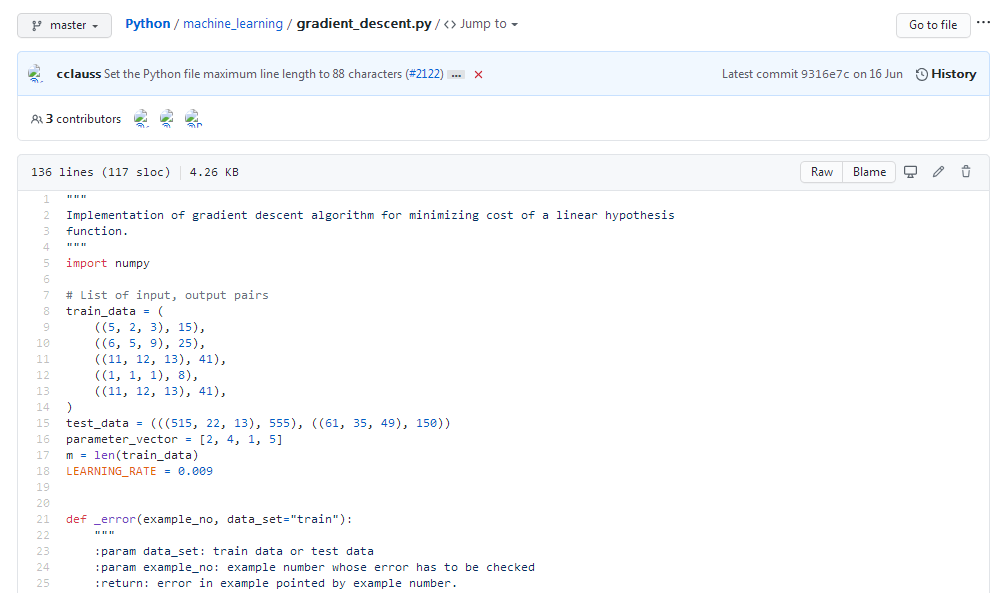Click the 'train_data = (' code line
The image size is (1004, 593).
(x=115, y=311)
